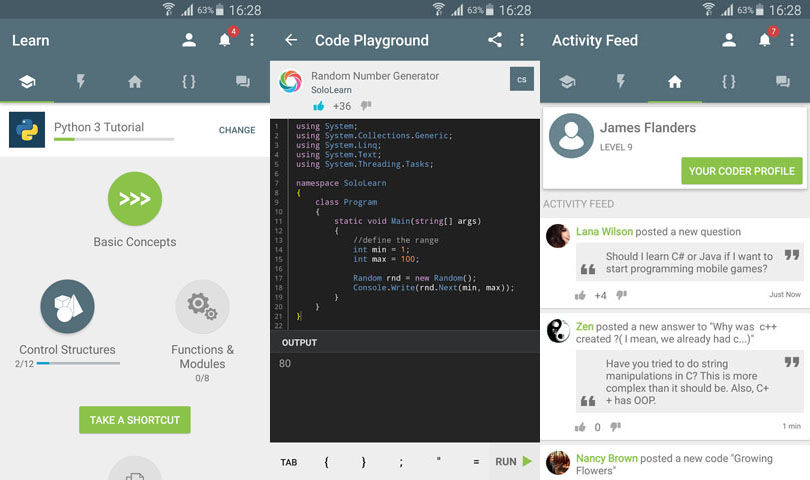Open profile icon in Learn screen header
Image resolution: width=810 pixels, height=480 pixels.
189,40
